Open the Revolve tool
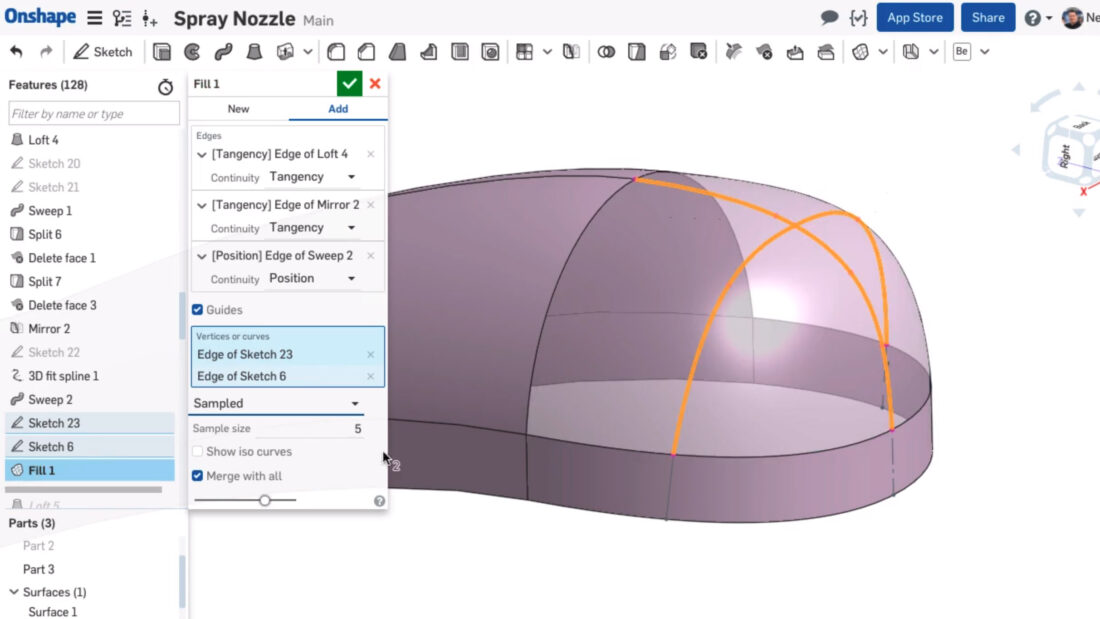The width and height of the screenshot is (1100, 619). [x=195, y=51]
